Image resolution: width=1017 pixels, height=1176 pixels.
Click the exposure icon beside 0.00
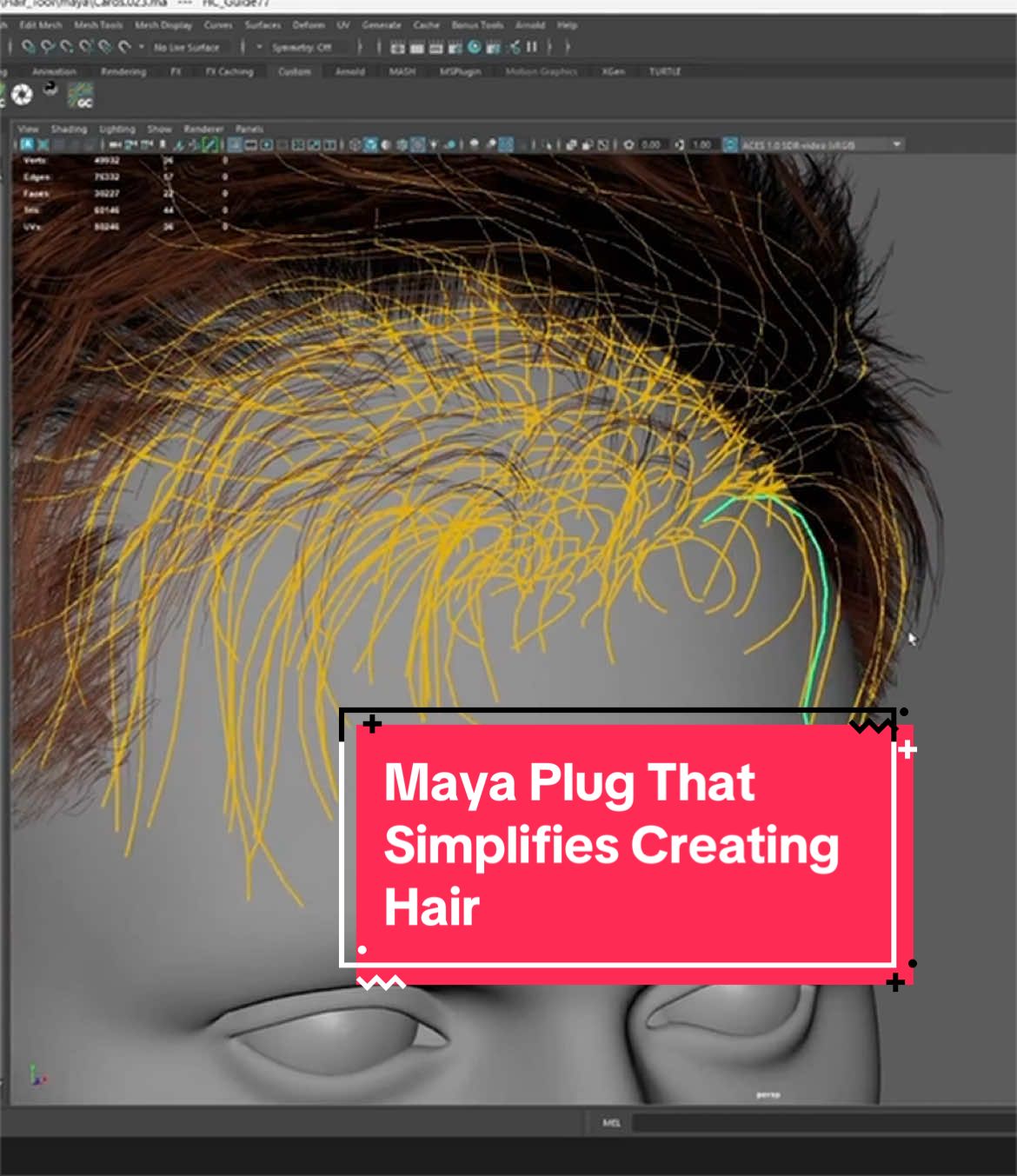[x=628, y=144]
